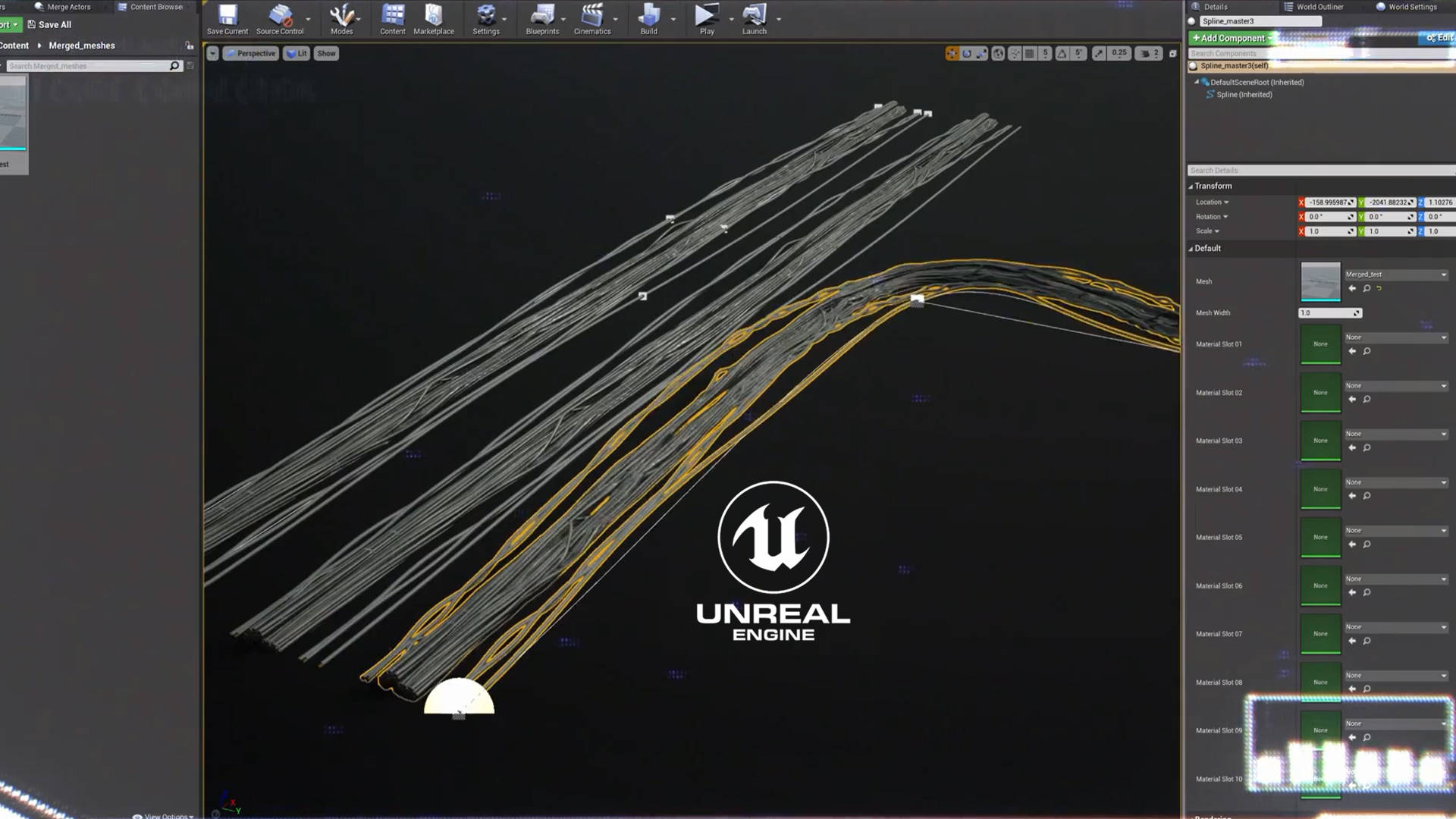Collapse the Default section
Image resolution: width=1456 pixels, height=819 pixels.
[1191, 249]
